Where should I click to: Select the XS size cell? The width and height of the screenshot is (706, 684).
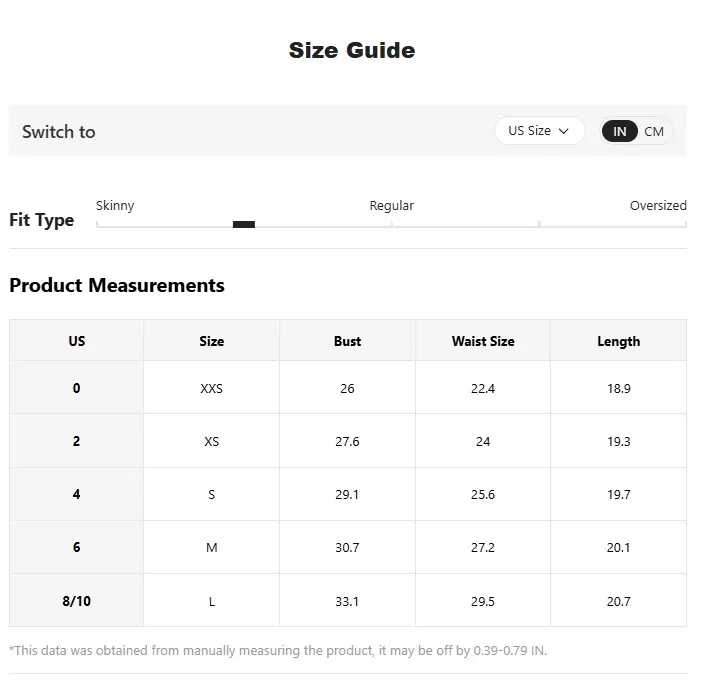pyautogui.click(x=212, y=441)
